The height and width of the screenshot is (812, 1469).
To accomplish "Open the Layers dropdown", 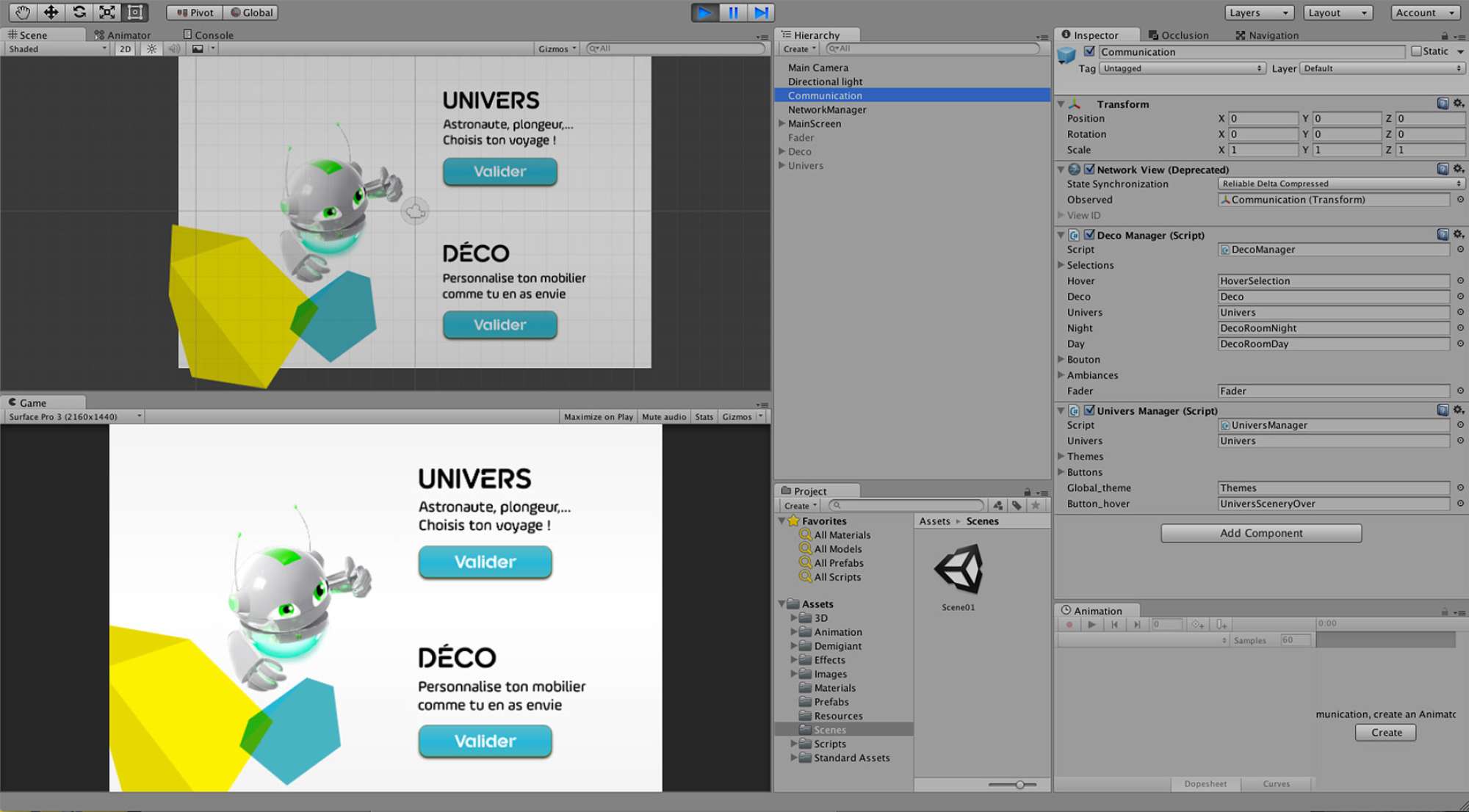I will point(1259,12).
